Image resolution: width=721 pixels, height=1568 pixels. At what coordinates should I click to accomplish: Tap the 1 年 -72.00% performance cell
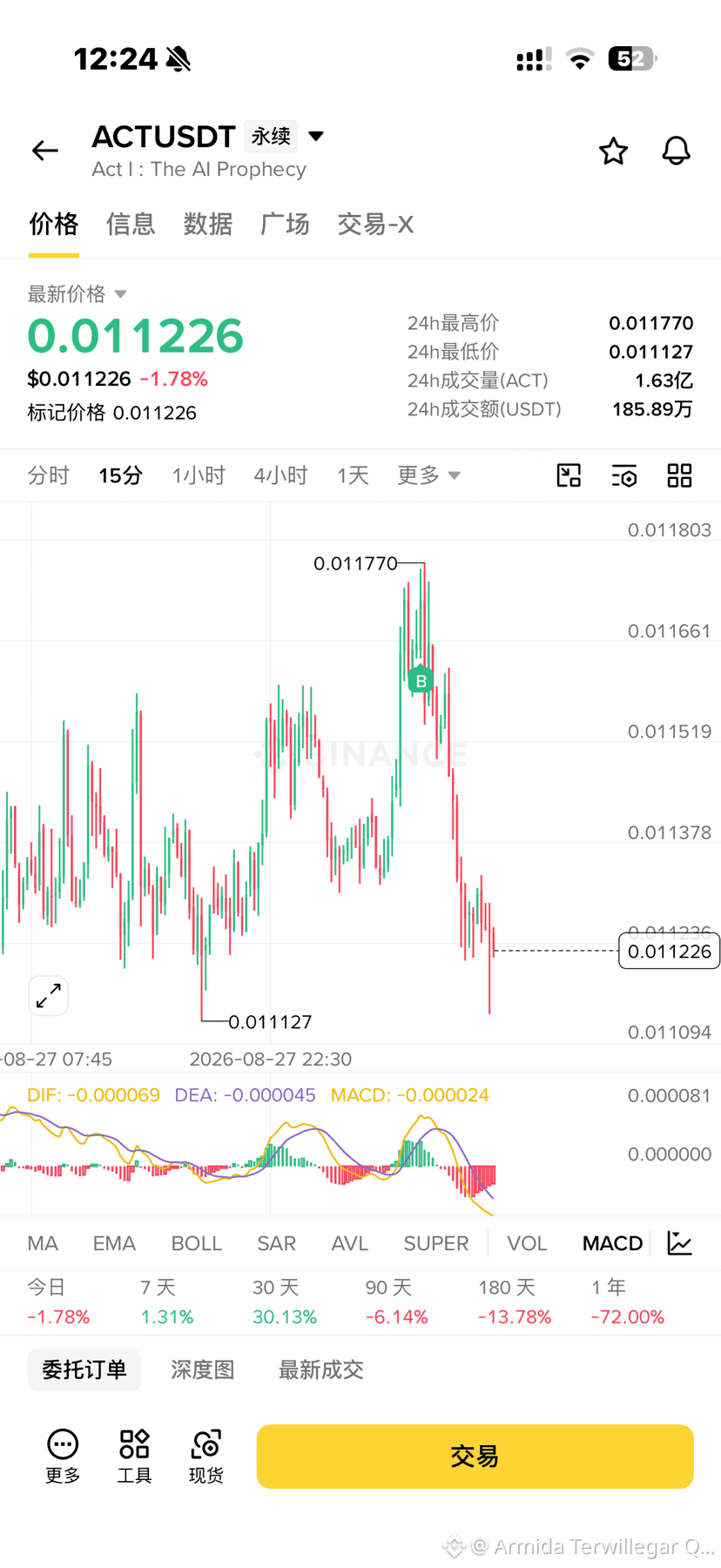[627, 1302]
